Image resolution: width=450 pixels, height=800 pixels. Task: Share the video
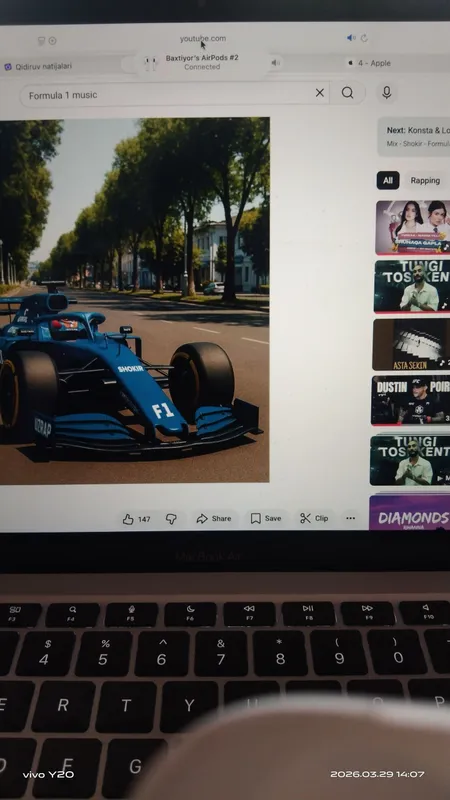coord(214,518)
